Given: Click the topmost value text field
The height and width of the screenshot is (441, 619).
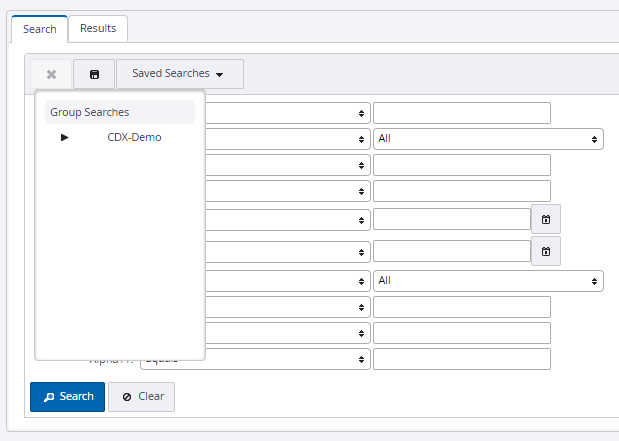Looking at the screenshot, I should pyautogui.click(x=461, y=113).
